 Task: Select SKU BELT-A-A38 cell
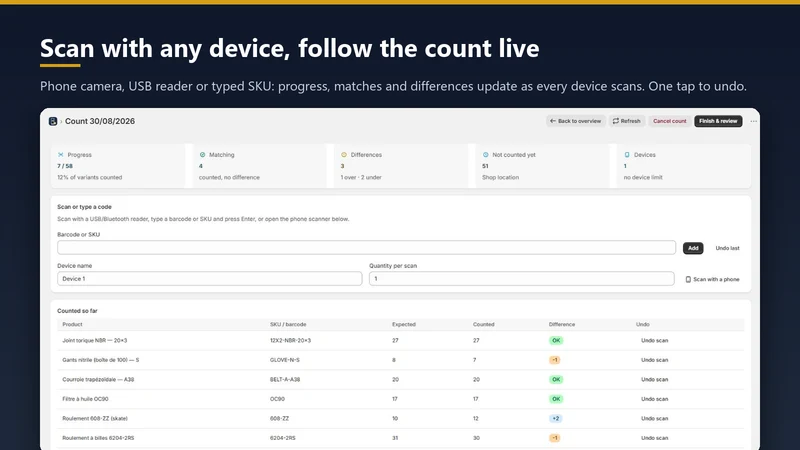285,380
